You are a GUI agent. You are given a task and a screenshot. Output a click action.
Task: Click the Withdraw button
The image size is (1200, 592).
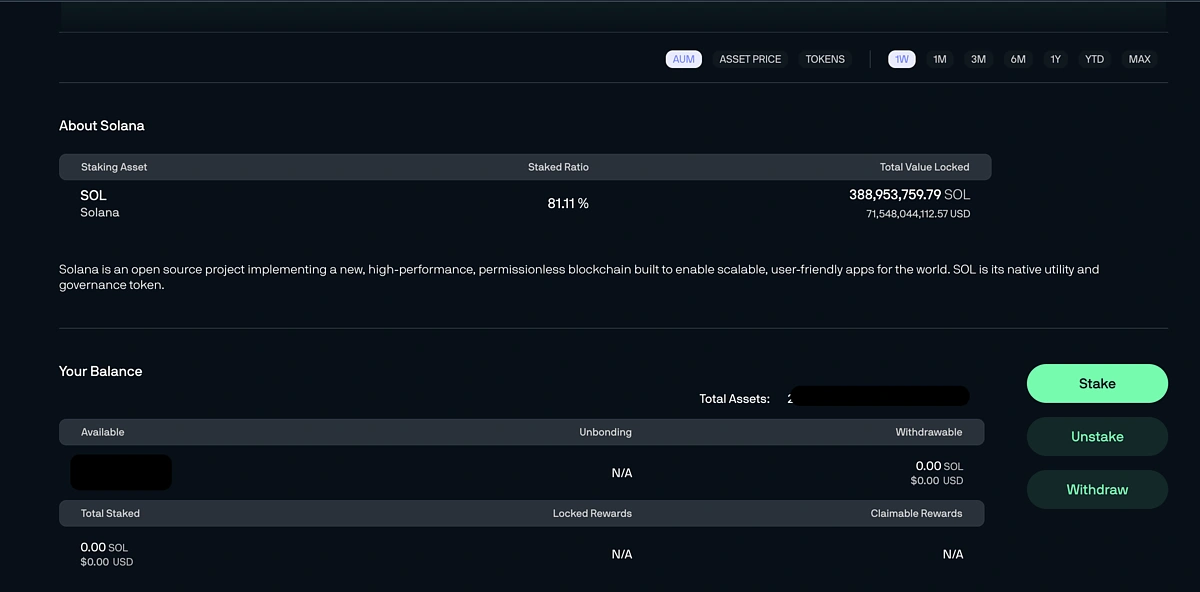[x=1097, y=490]
